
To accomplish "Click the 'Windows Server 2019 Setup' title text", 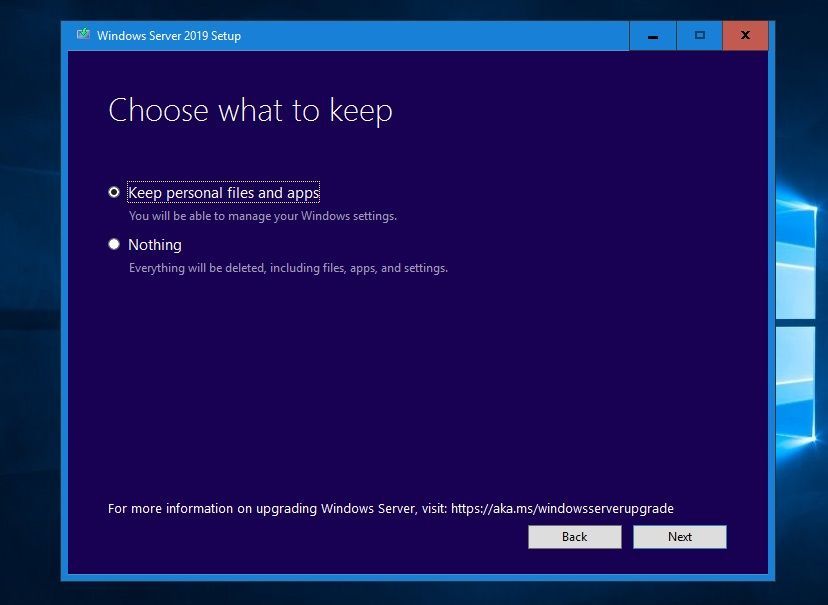I will [169, 36].
